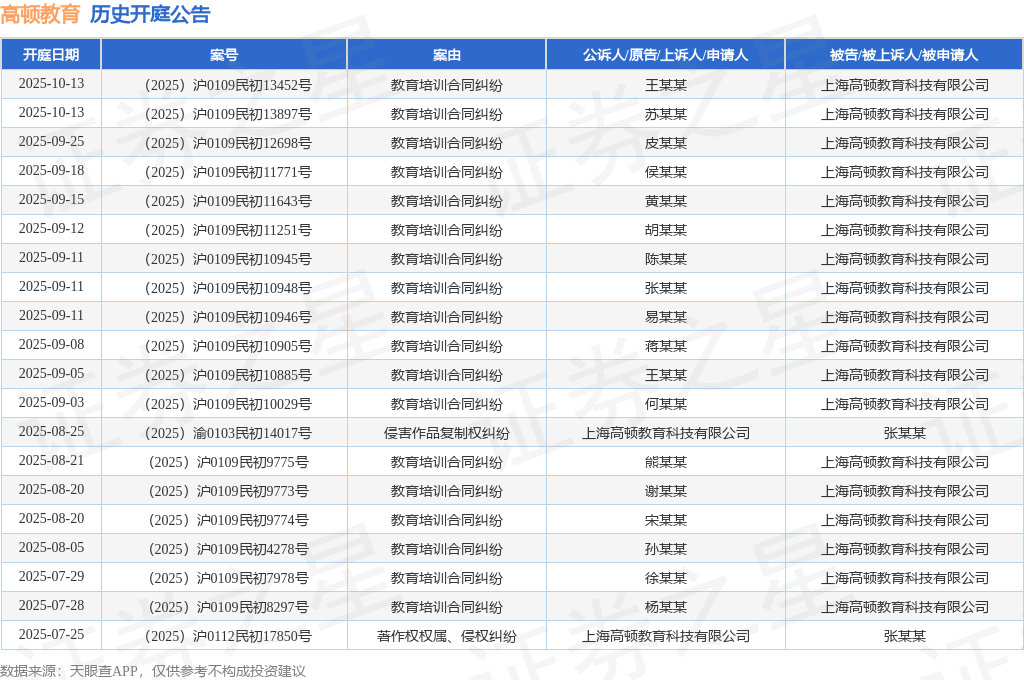Viewport: 1024px width, 680px height.
Task: Click the 开庭日期 column header
Action: point(51,55)
